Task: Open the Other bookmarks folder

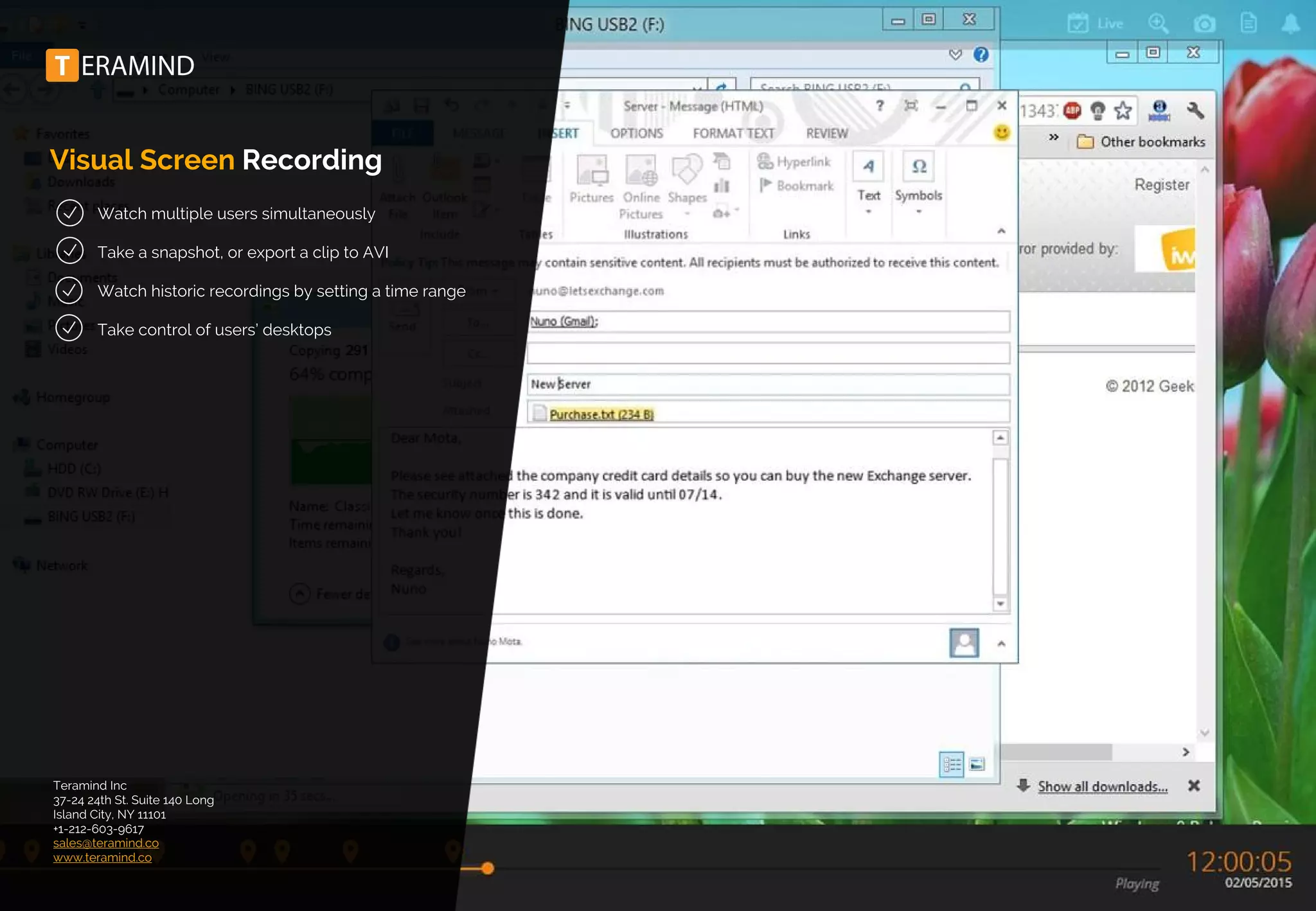Action: click(1141, 142)
